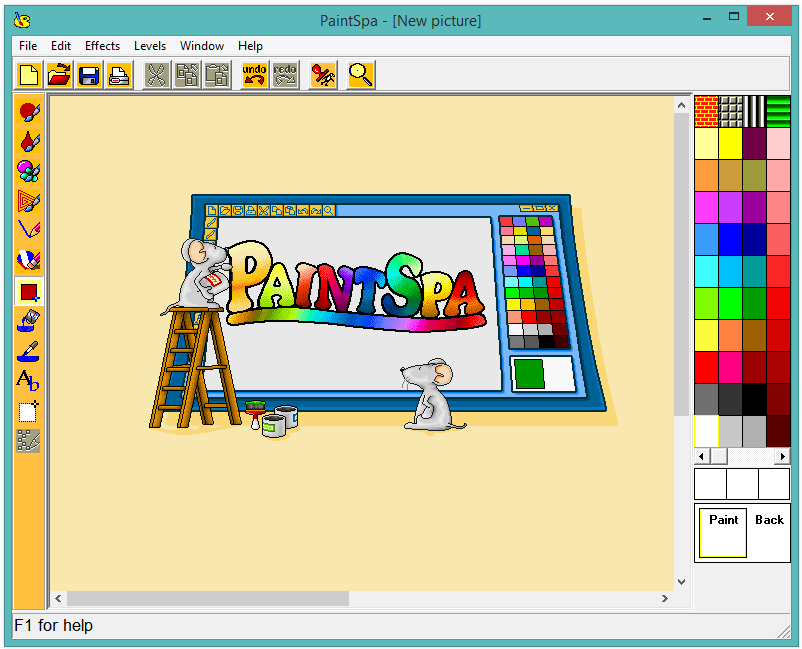Create a new picture with the blank page icon
The image size is (802, 649).
coord(29,75)
